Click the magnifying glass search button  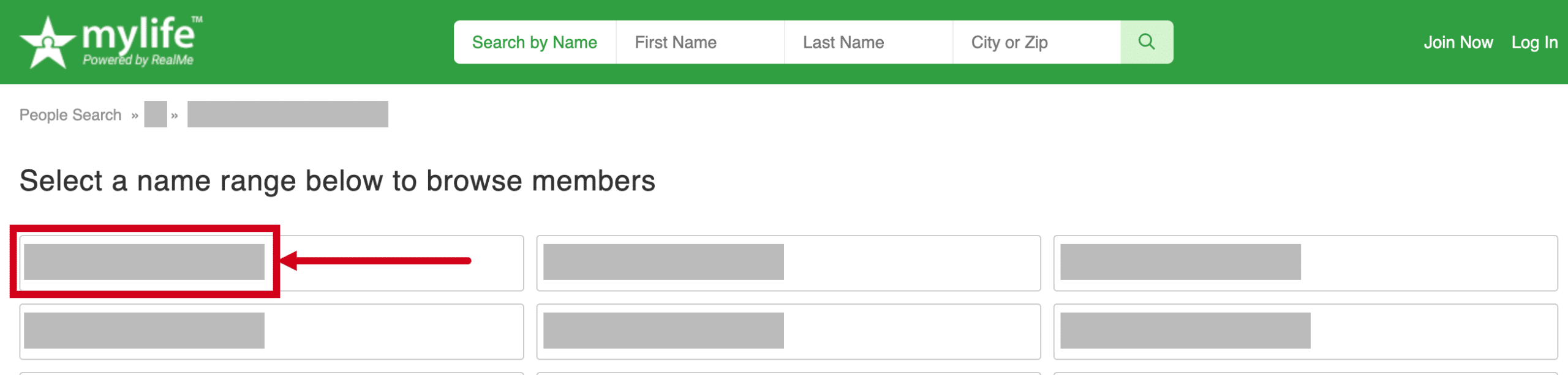(1147, 42)
